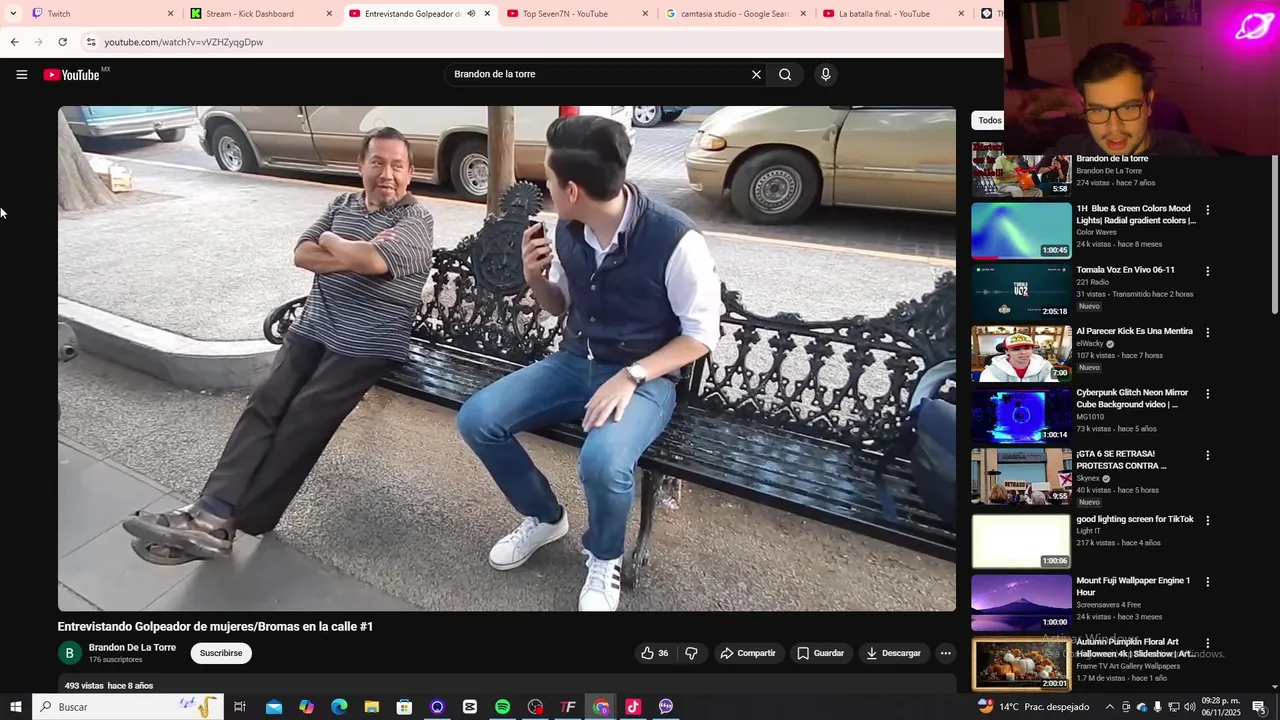
Task: Open options for 'Al Parecer Kick' video
Action: (x=1207, y=332)
